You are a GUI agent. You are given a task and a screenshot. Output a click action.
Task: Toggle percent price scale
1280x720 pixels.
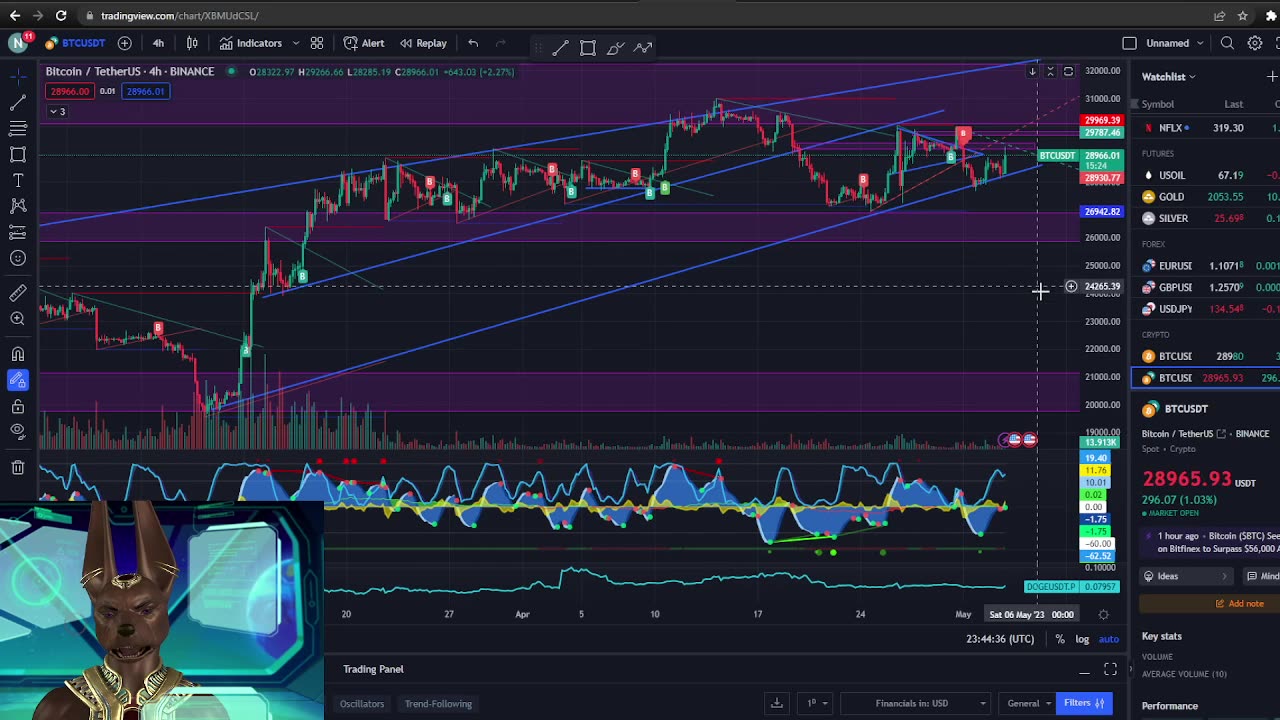(1060, 639)
